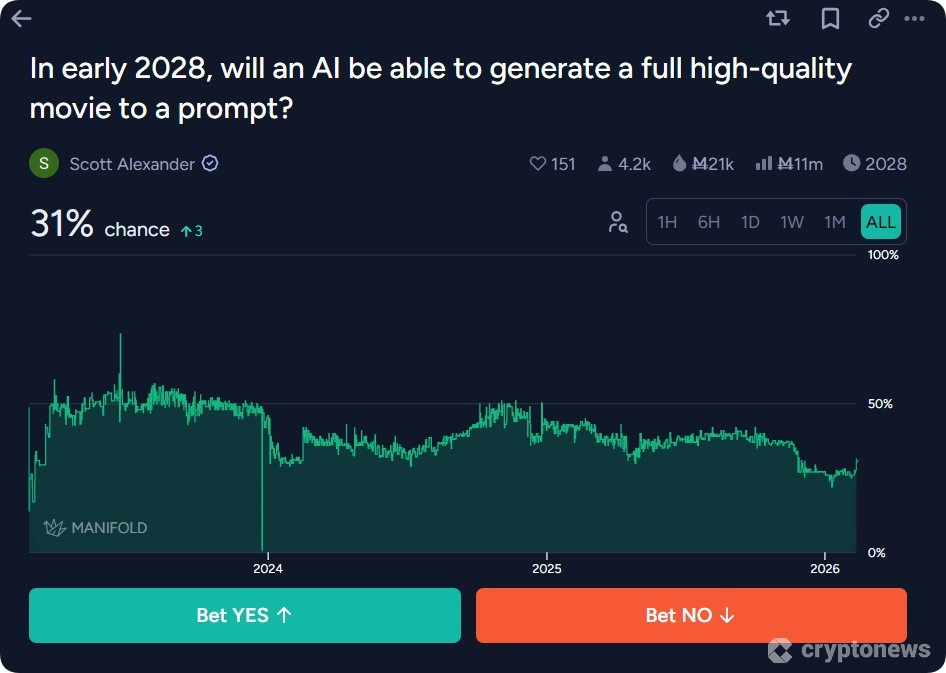Switch chart to 1W timeframe
Viewport: 946px width, 673px height.
[792, 222]
